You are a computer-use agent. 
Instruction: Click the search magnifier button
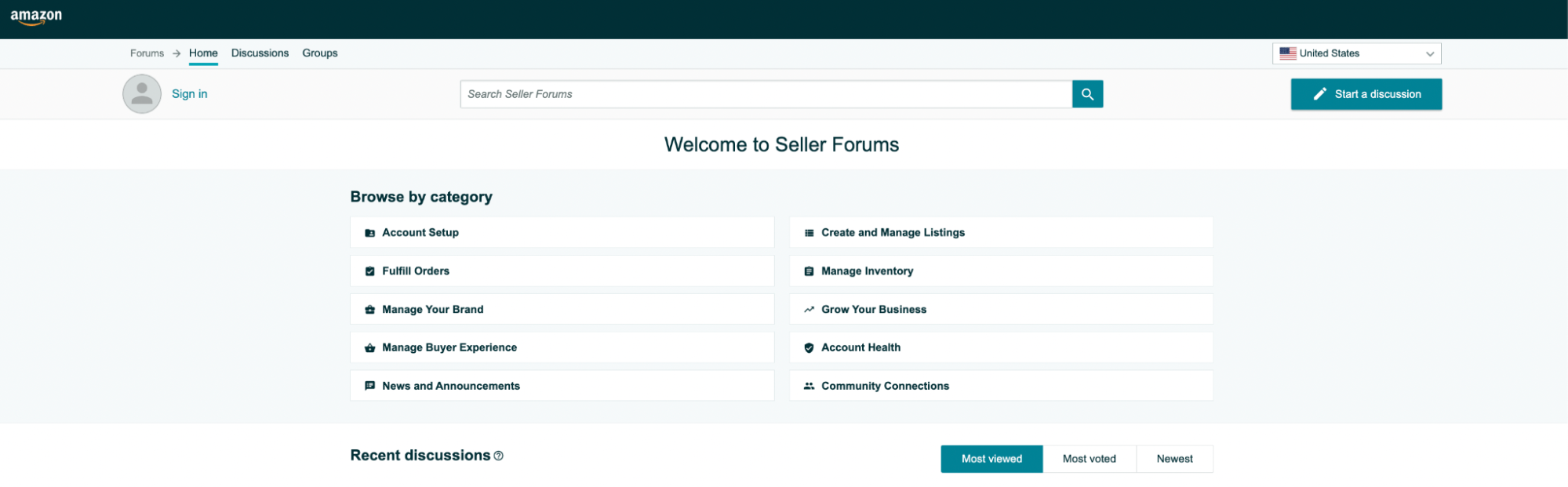click(x=1087, y=94)
